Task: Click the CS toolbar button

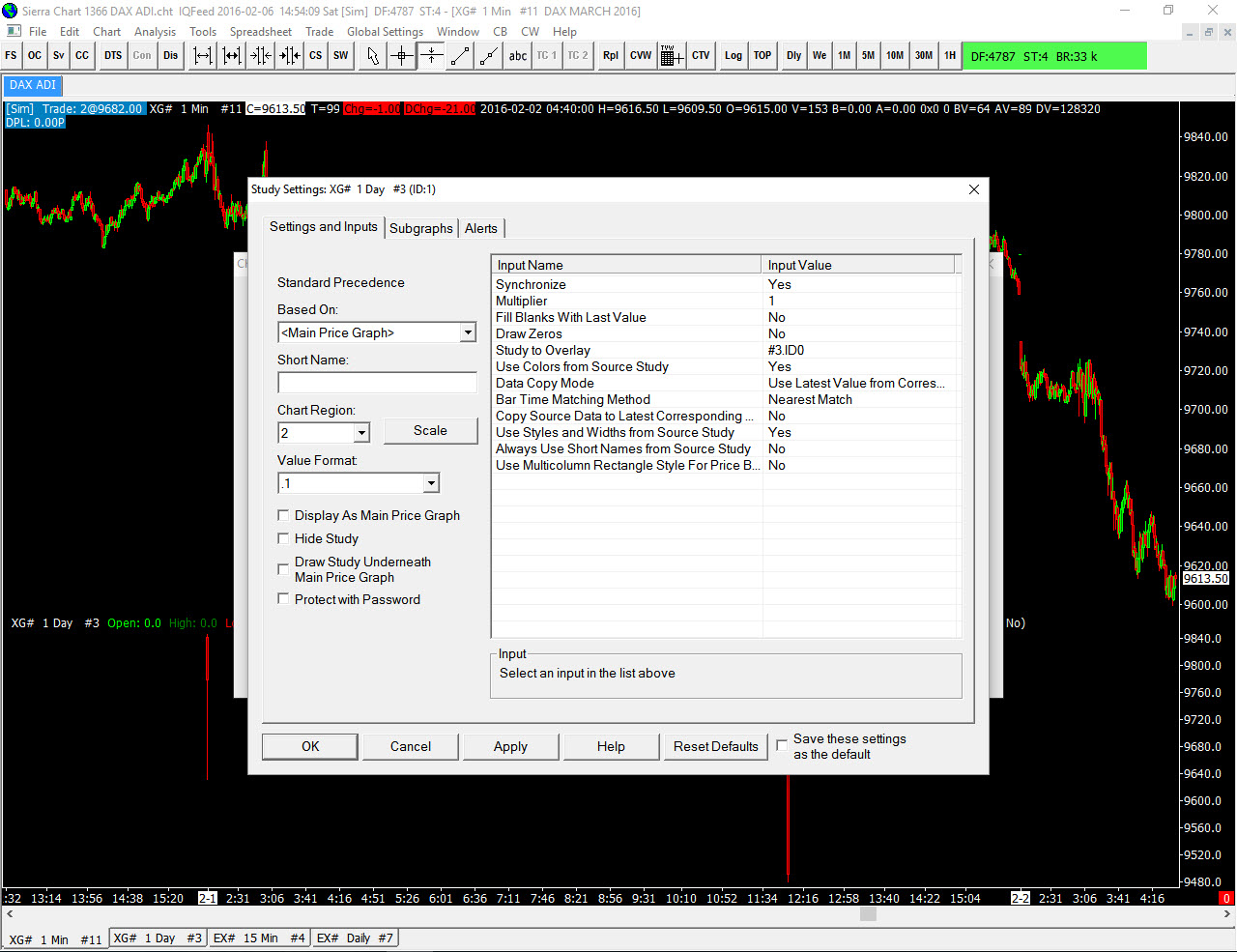Action: 316,56
